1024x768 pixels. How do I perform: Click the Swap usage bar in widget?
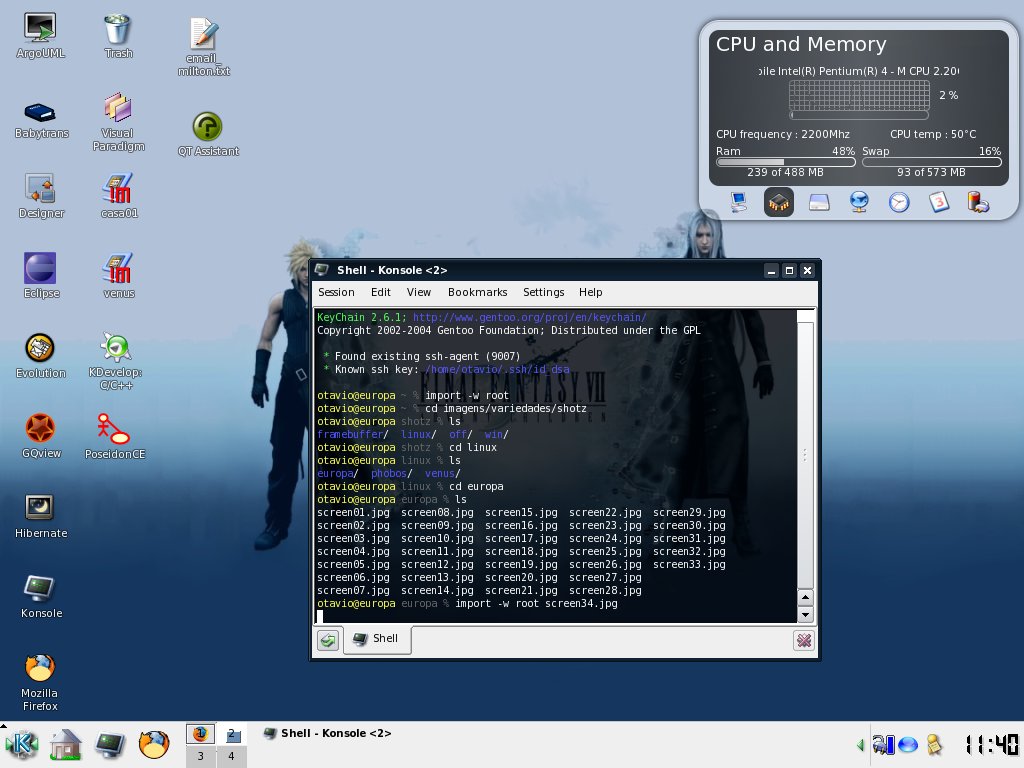point(931,162)
